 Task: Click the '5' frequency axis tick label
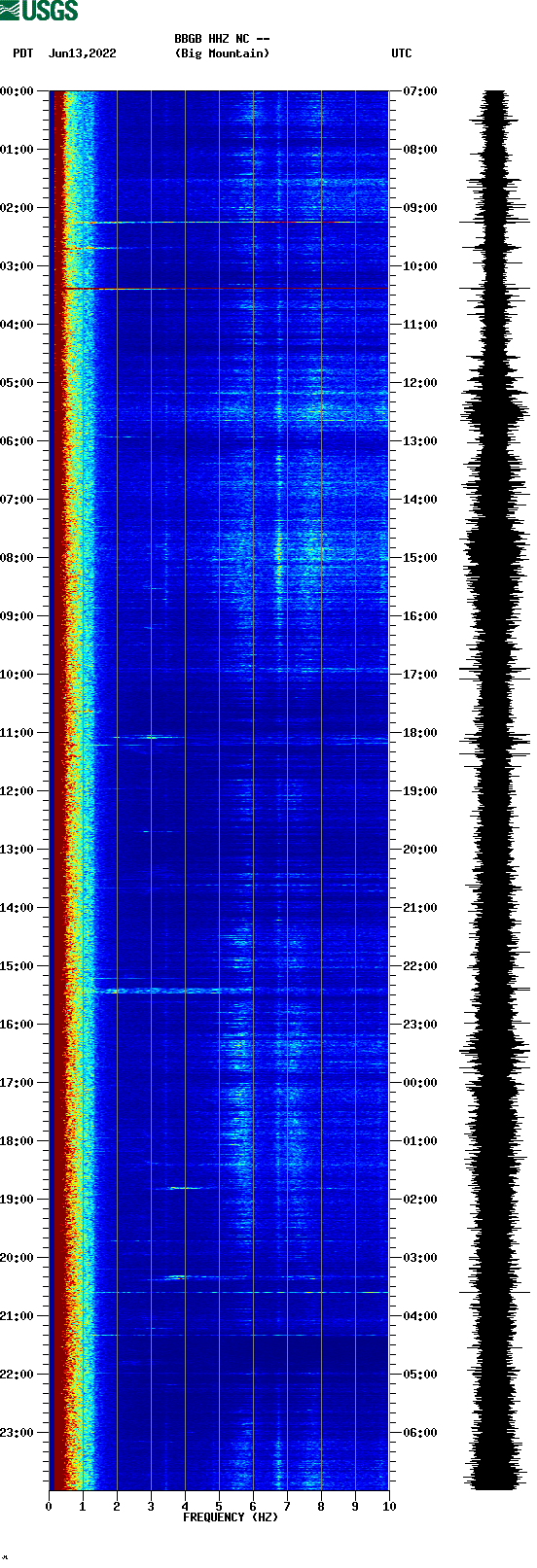coord(219,1507)
